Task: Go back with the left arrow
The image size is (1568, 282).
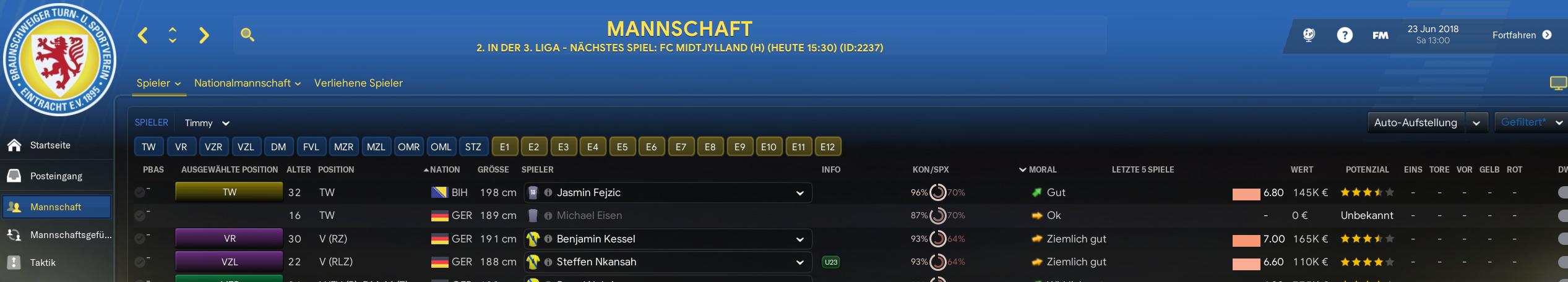Action: (x=143, y=35)
